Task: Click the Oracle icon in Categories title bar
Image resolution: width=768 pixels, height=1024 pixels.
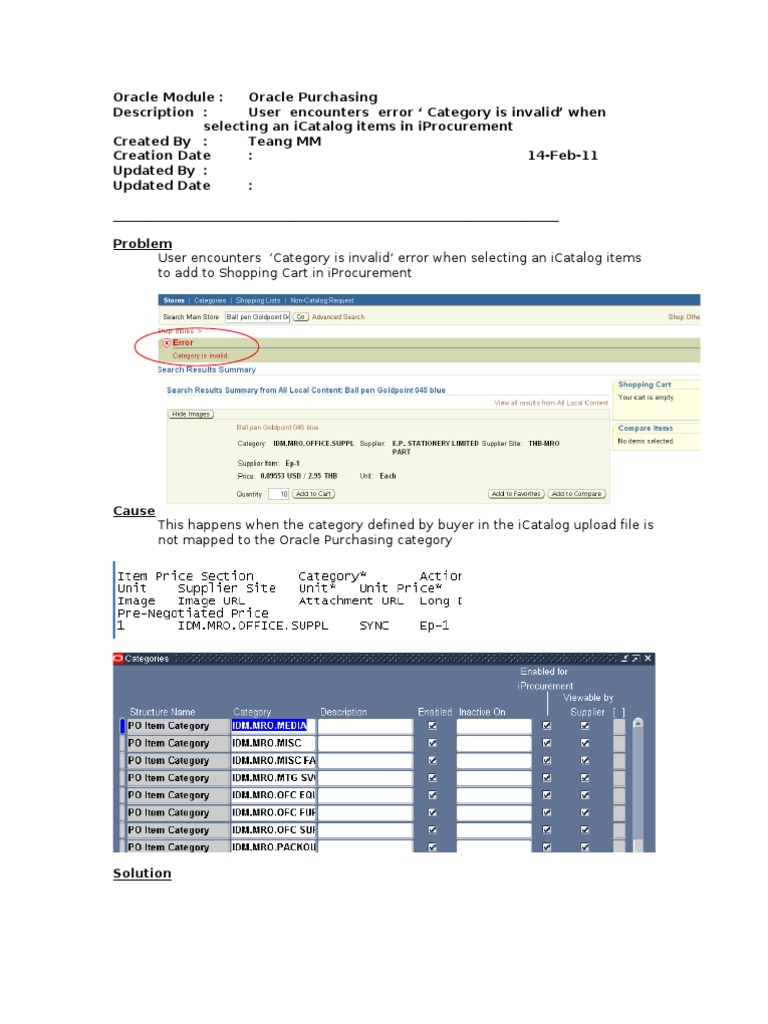Action: [118, 658]
